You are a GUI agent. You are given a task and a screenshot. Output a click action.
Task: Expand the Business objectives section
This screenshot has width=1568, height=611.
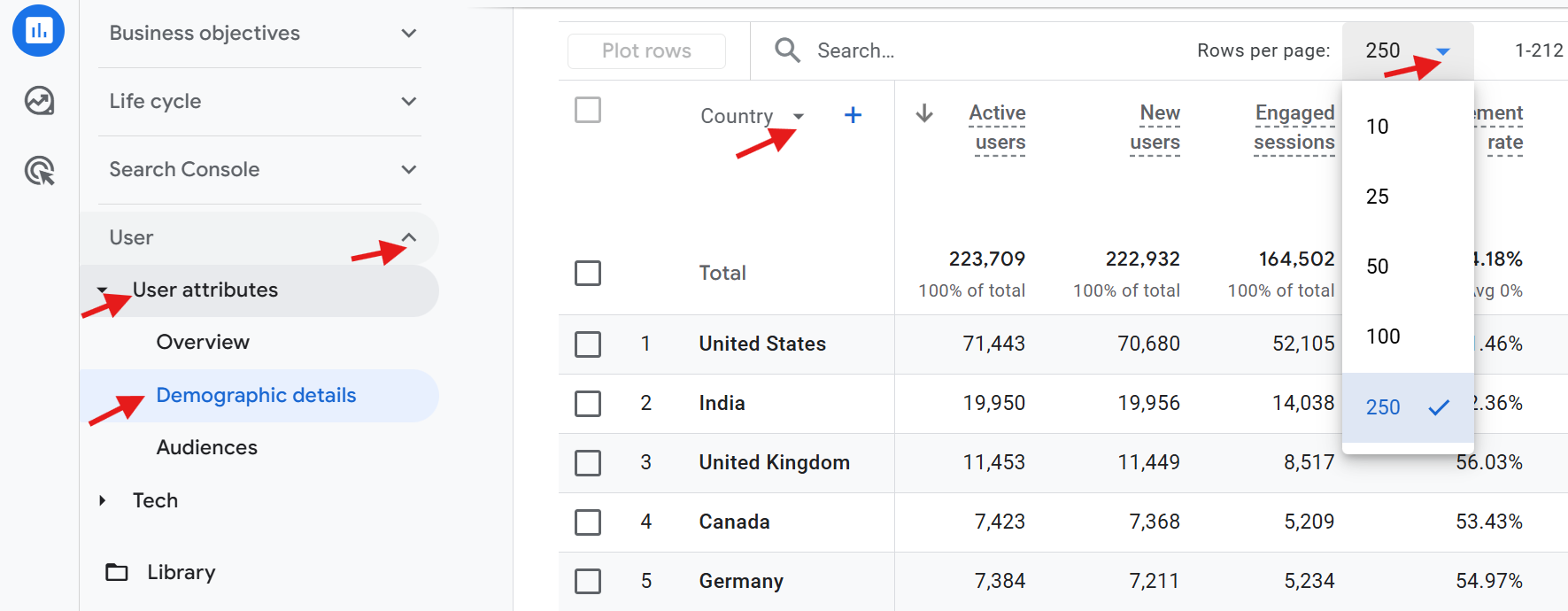[408, 34]
